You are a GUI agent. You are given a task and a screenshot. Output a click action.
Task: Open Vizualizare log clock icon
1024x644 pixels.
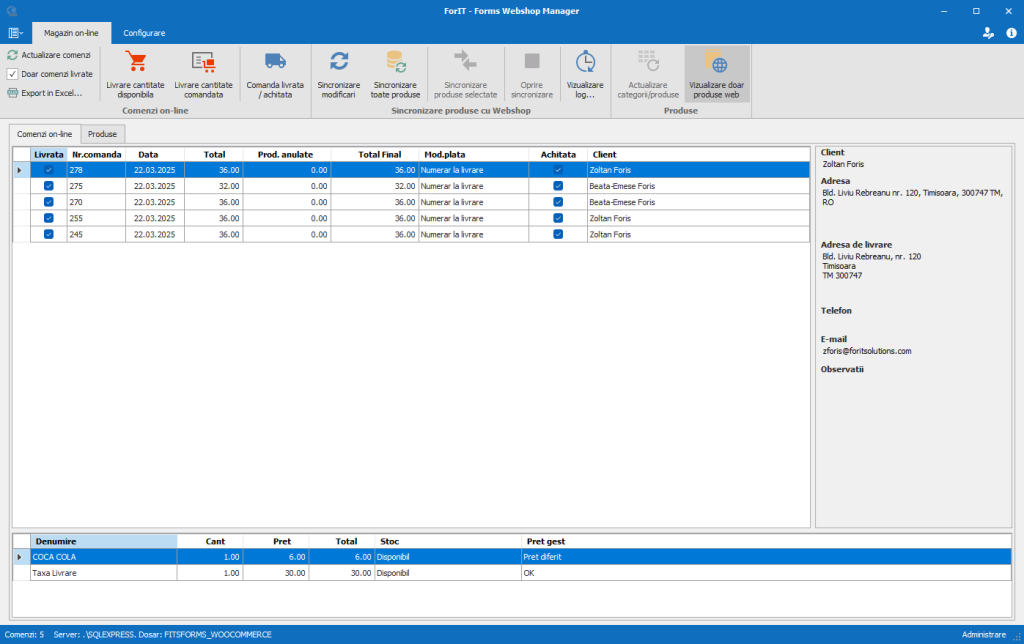[585, 62]
